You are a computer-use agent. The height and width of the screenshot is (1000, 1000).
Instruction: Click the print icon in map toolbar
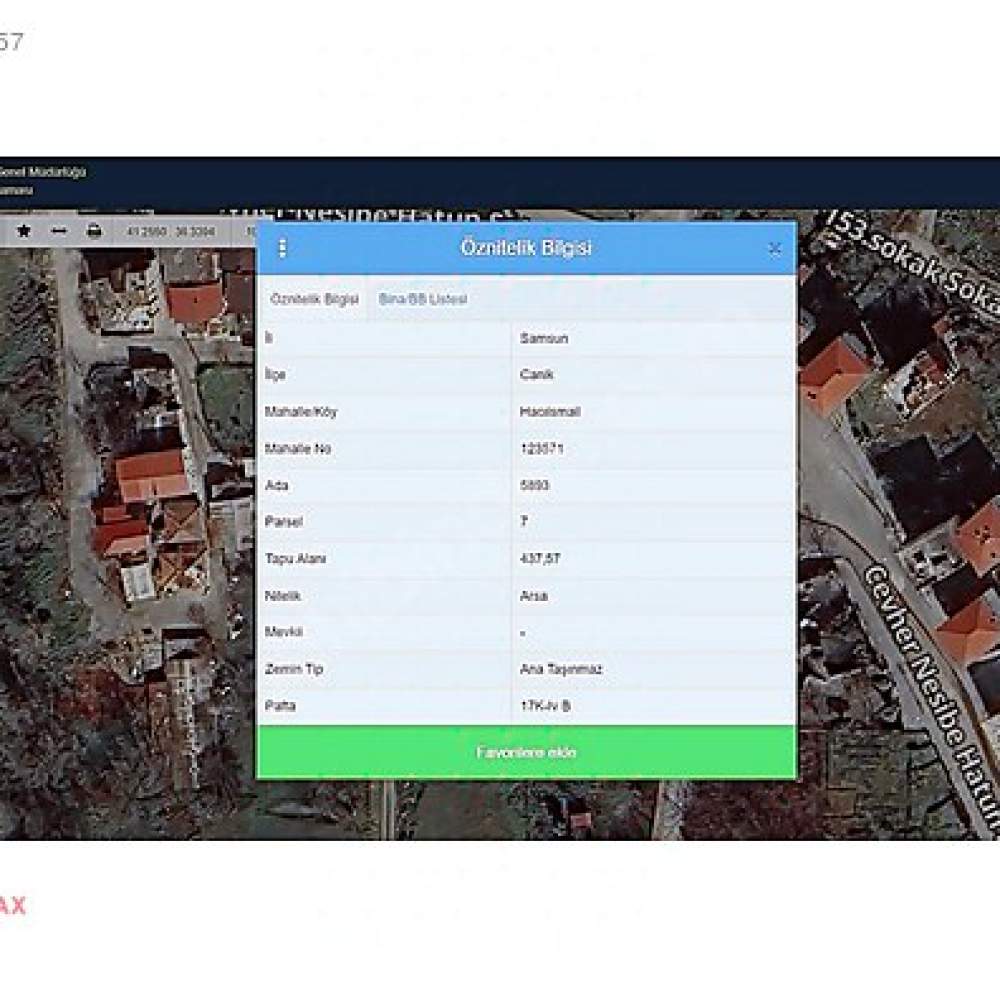click(94, 230)
